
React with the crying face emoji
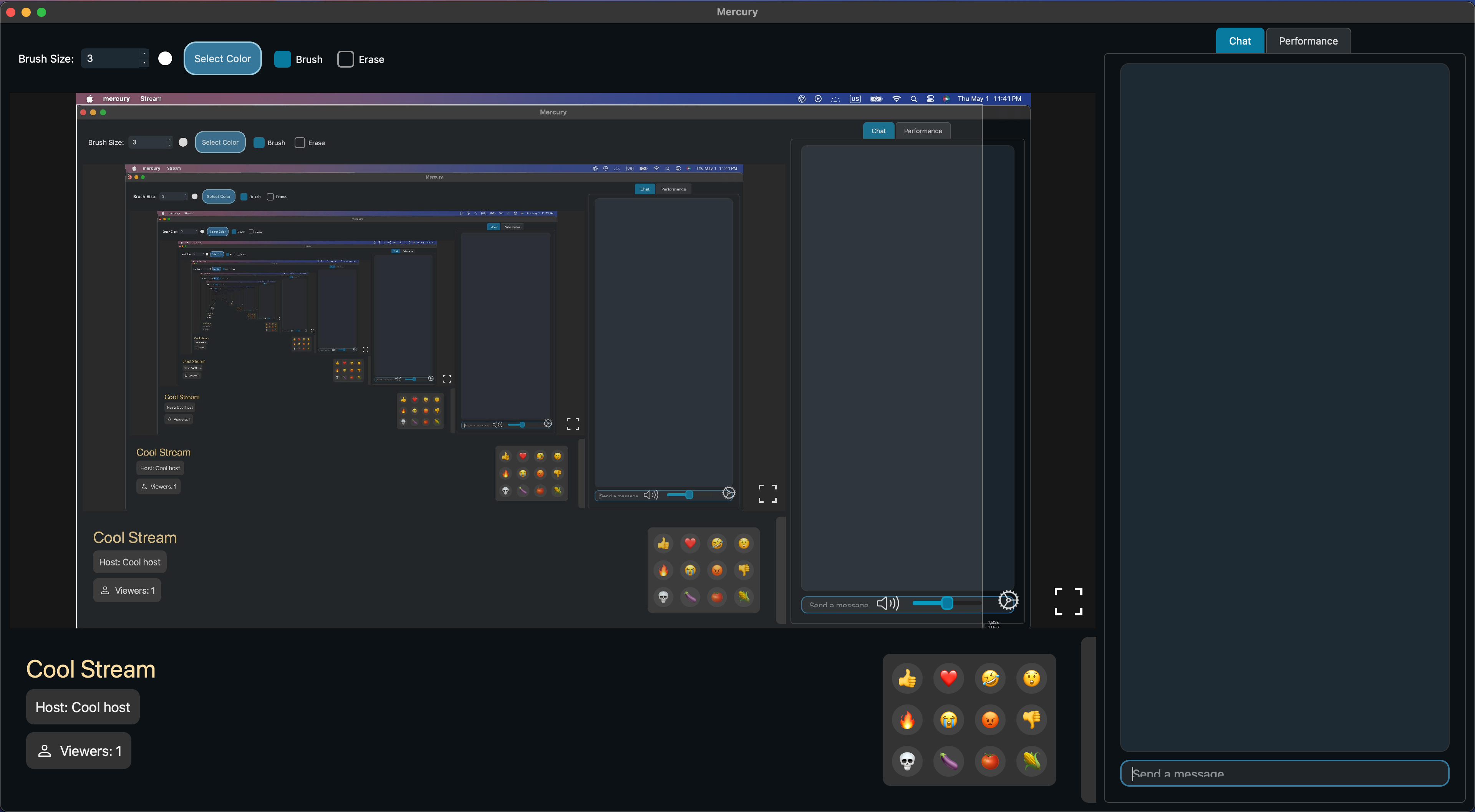948,720
